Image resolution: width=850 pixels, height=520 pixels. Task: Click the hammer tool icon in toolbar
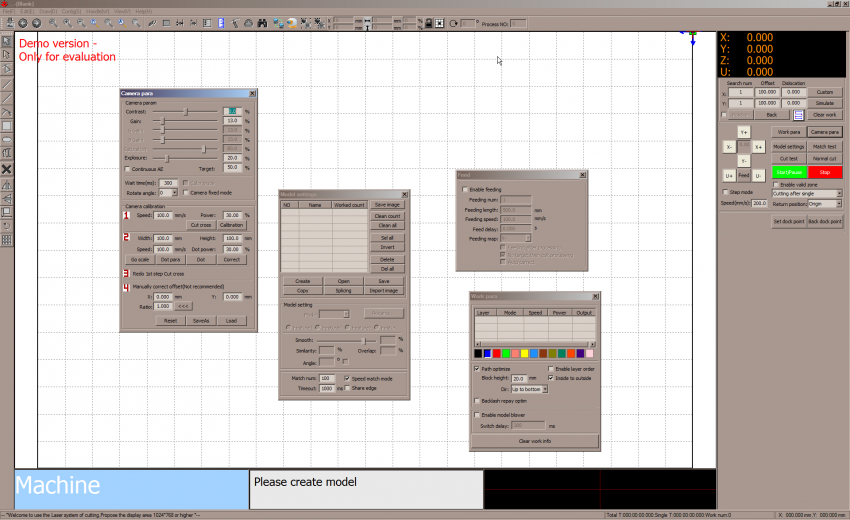click(x=235, y=23)
